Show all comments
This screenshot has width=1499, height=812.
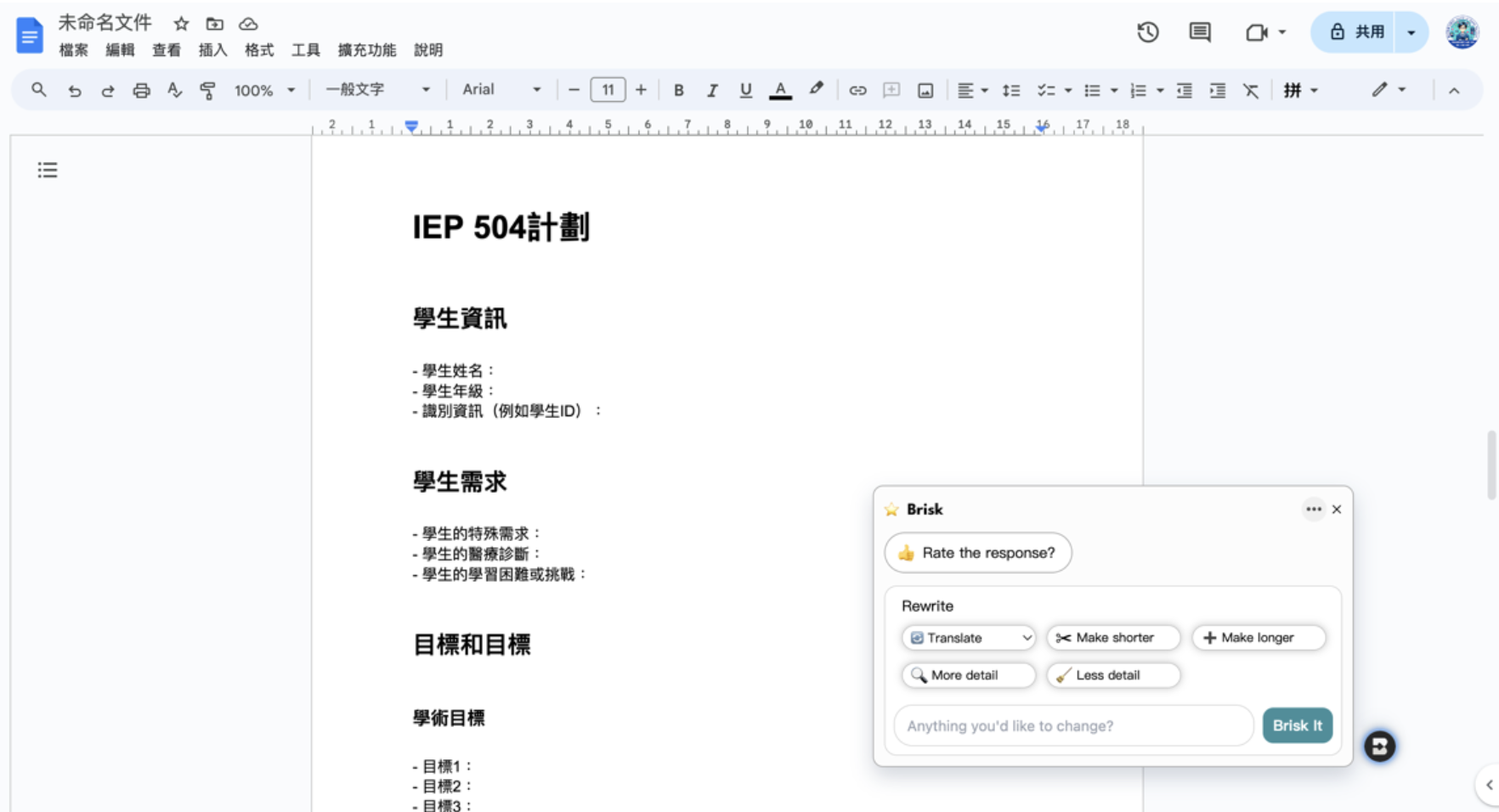tap(1200, 32)
